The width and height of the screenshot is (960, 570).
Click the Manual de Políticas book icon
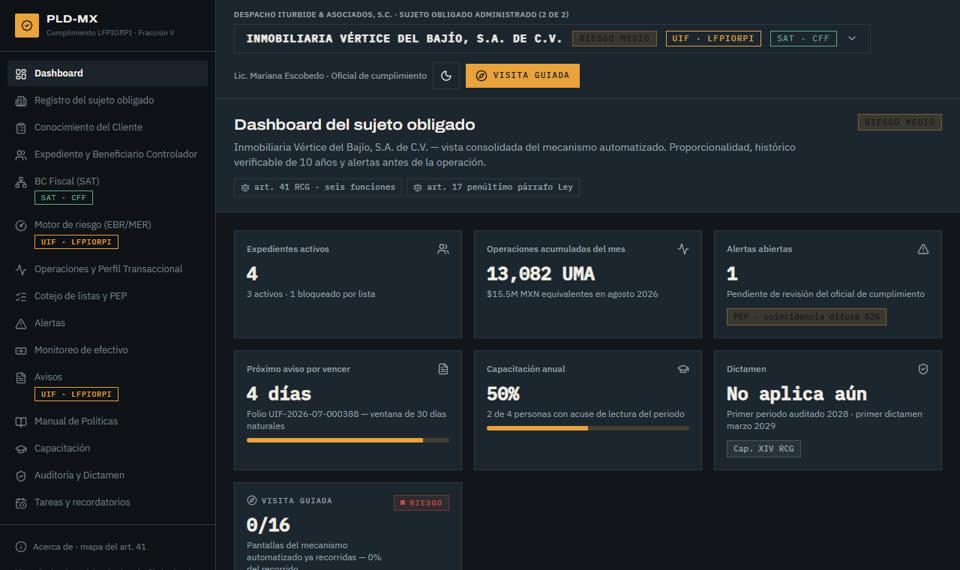coord(21,422)
